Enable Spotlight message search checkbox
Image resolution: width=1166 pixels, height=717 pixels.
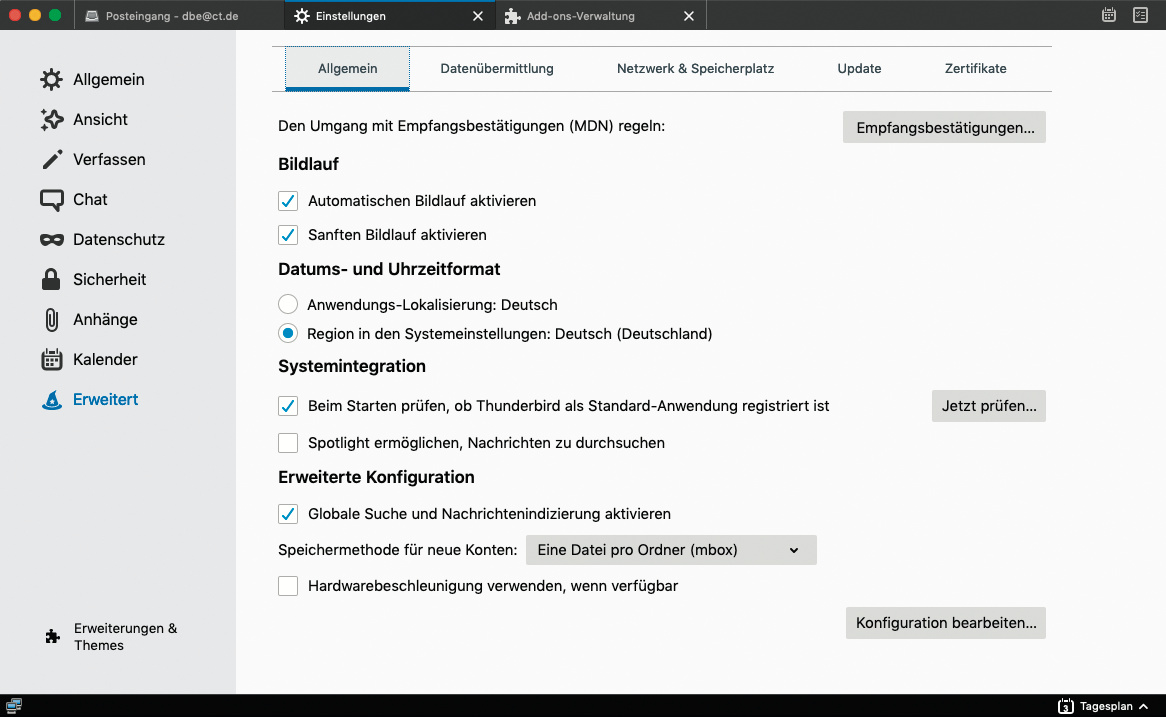tap(288, 443)
